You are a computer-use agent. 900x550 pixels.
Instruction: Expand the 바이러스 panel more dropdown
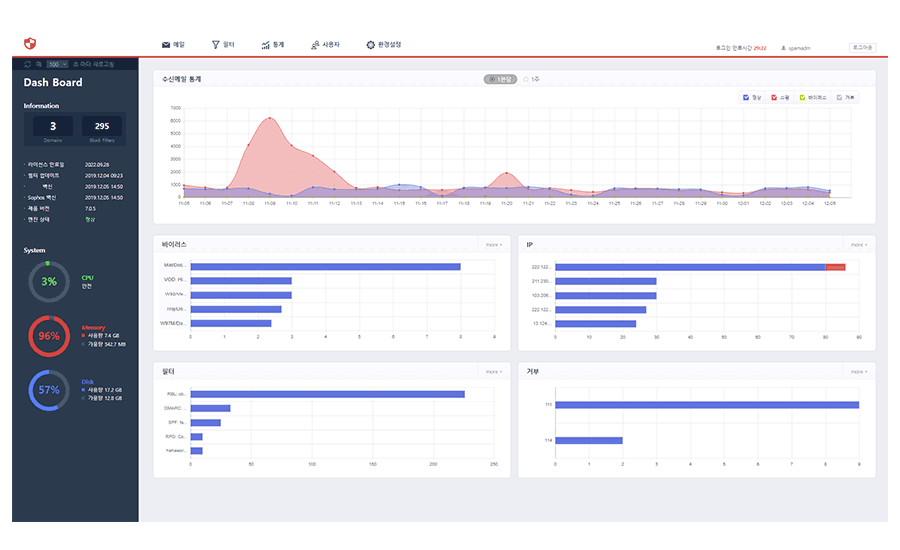(494, 245)
